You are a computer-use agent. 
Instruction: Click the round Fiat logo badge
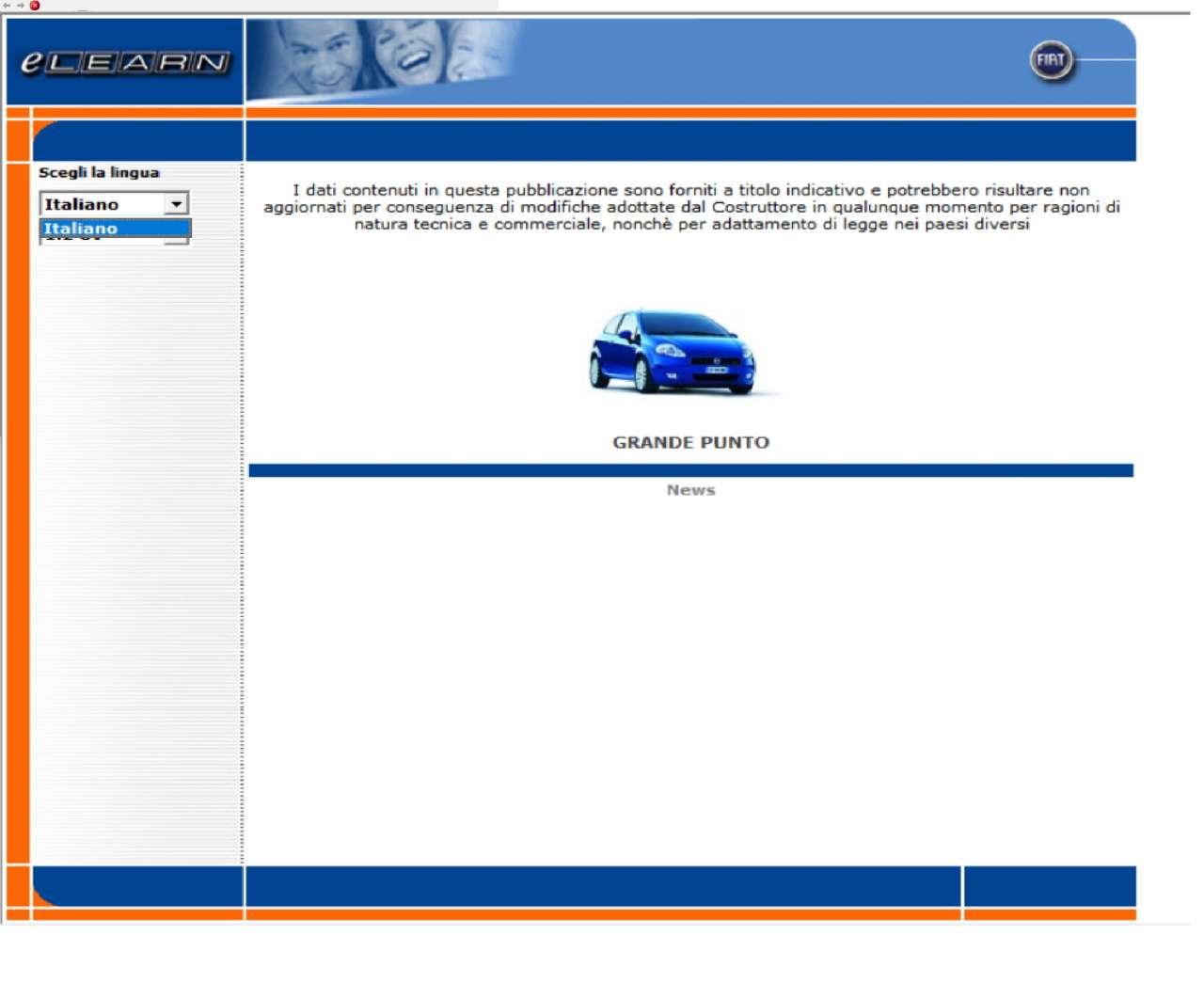1051,61
